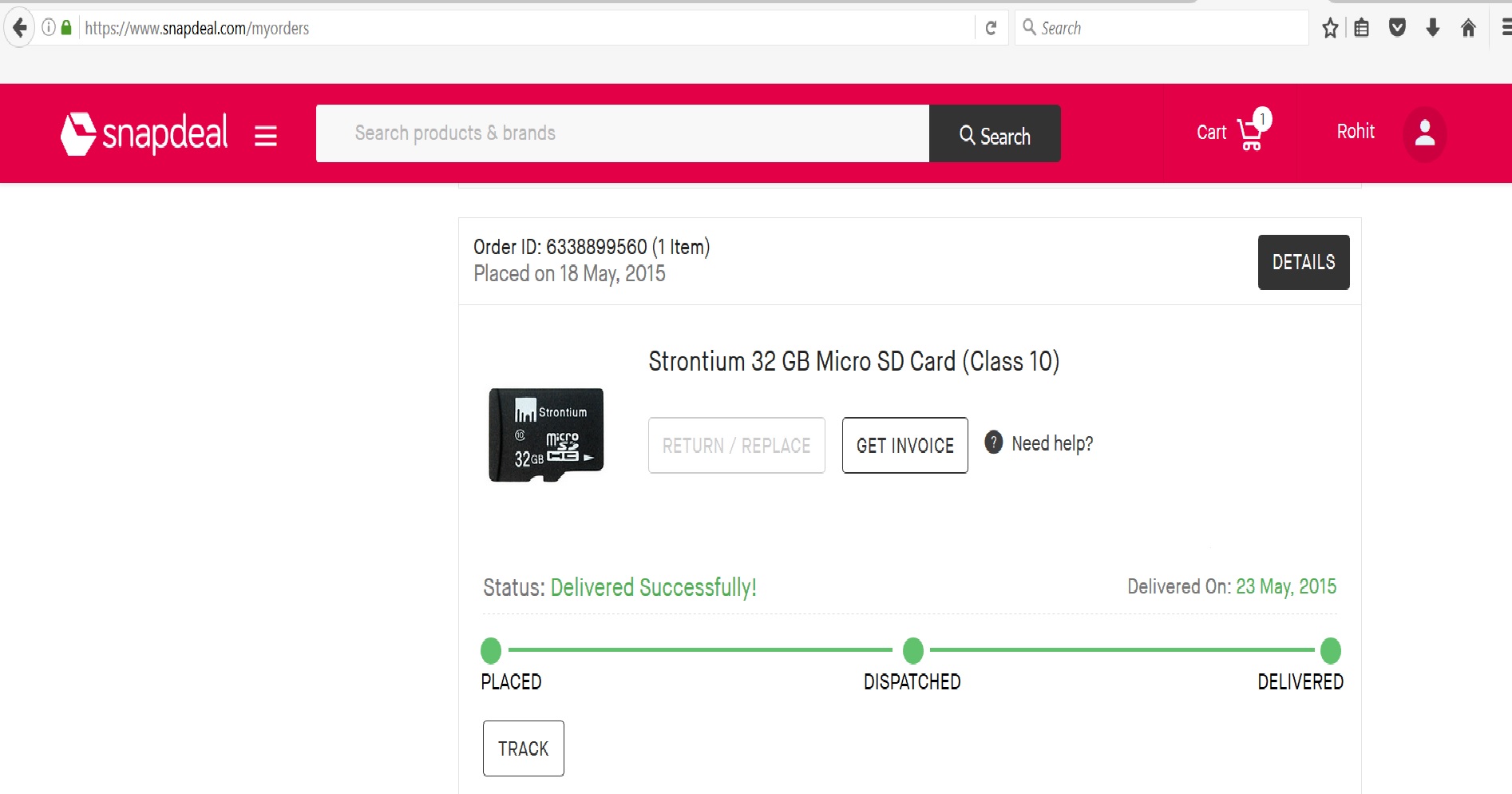
Task: Click GET INVOICE button
Action: [x=904, y=445]
